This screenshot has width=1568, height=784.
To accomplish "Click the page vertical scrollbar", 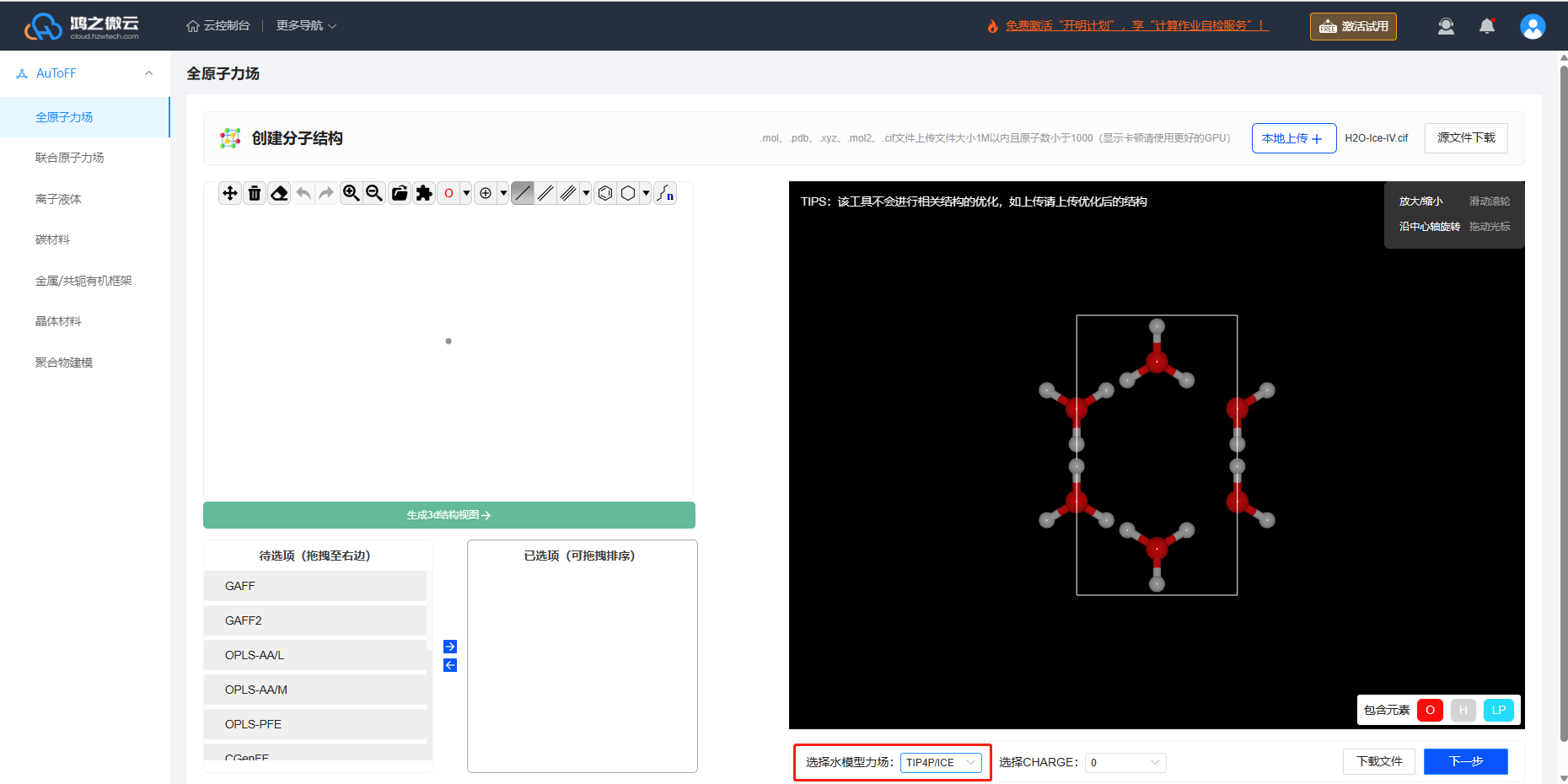I will point(1563,405).
